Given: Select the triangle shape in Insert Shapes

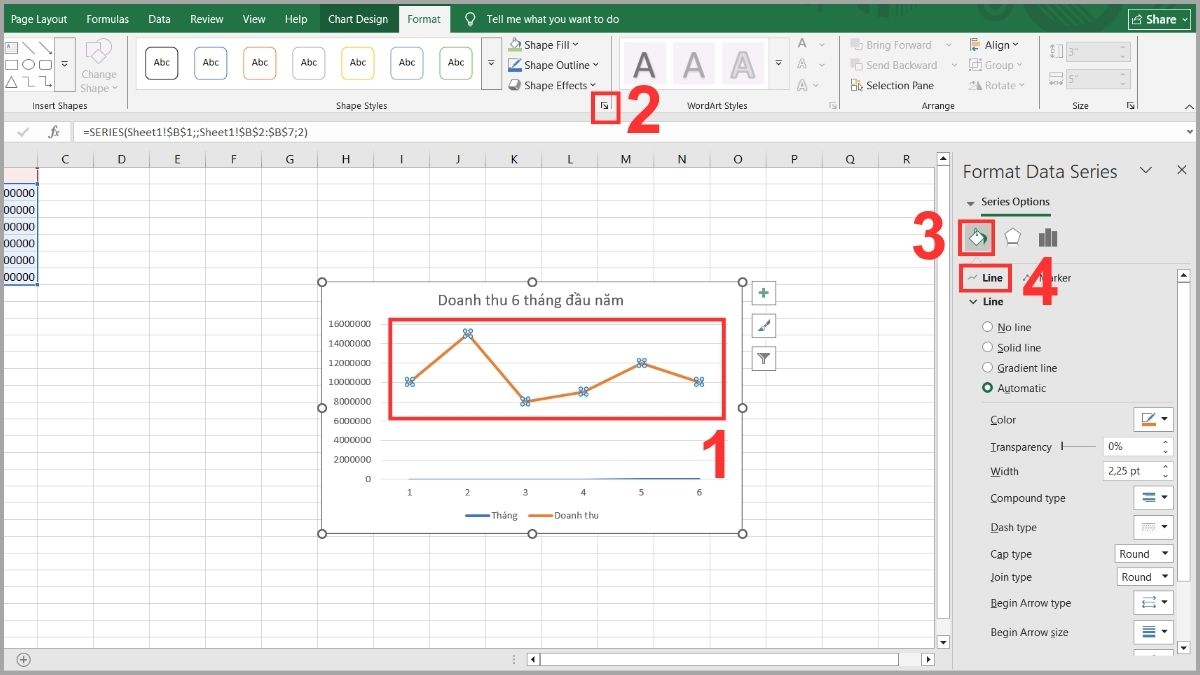Looking at the screenshot, I should [x=11, y=81].
